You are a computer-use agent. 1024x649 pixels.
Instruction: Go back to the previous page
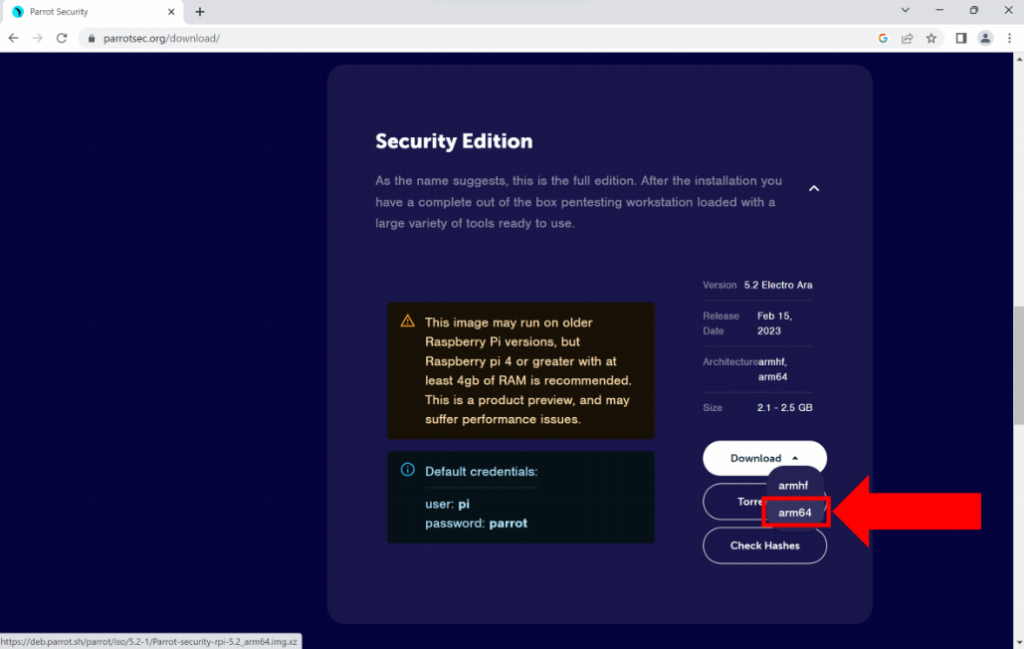coord(13,38)
